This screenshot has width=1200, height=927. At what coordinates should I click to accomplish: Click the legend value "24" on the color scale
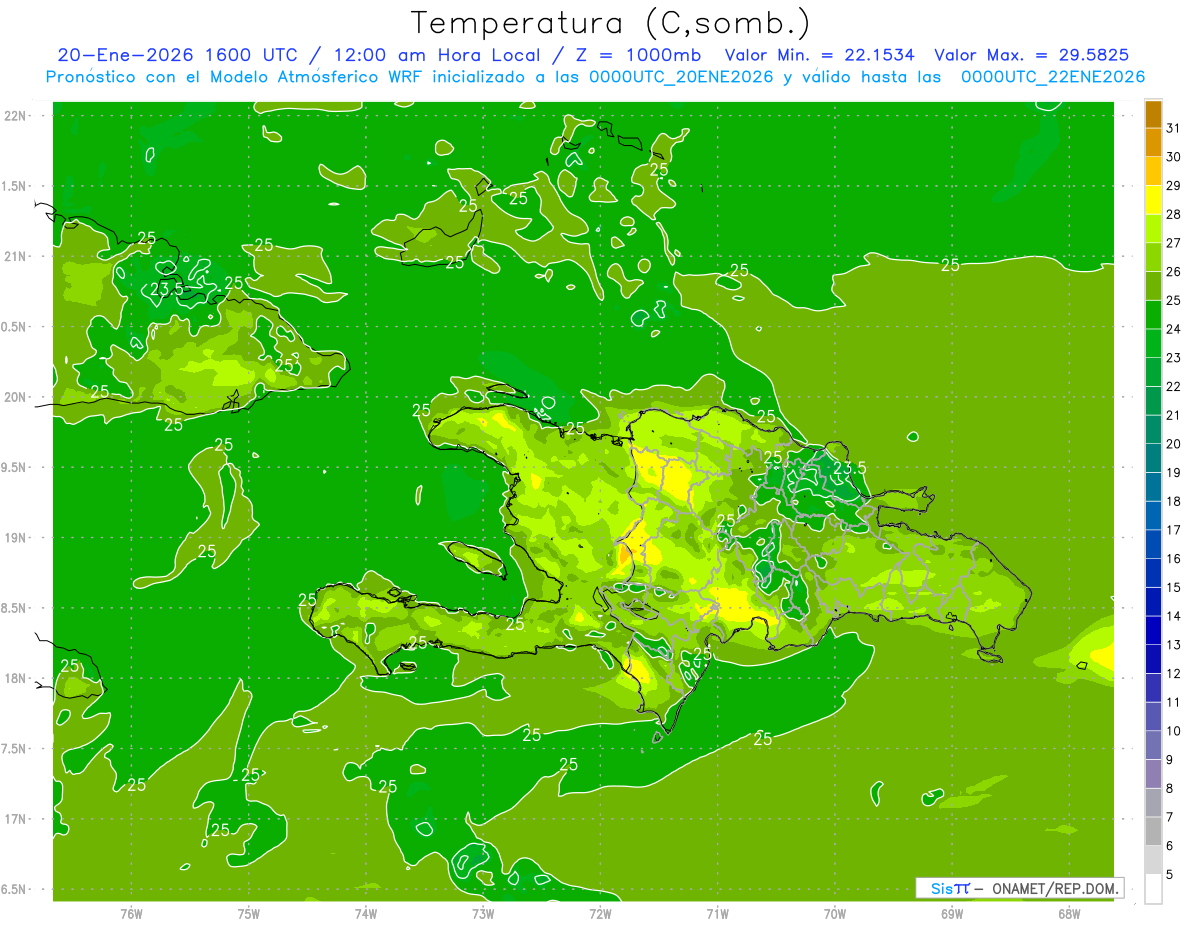[1174, 329]
